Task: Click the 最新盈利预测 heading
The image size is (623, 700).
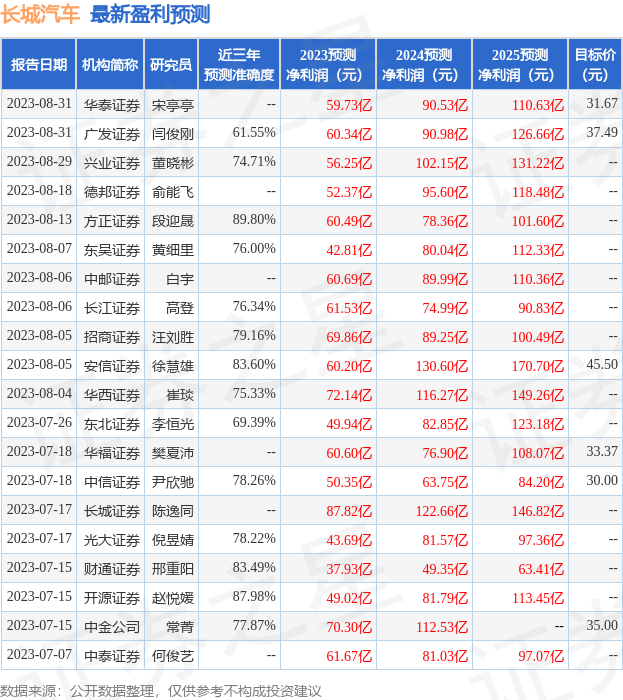Action: click(150, 14)
